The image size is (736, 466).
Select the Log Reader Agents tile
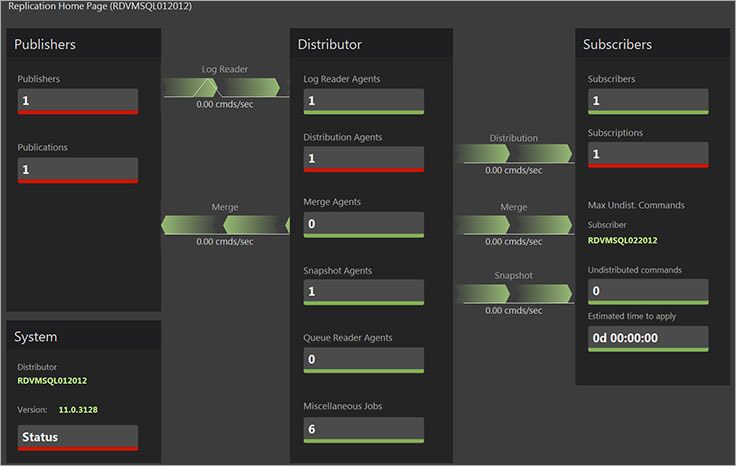(x=364, y=101)
